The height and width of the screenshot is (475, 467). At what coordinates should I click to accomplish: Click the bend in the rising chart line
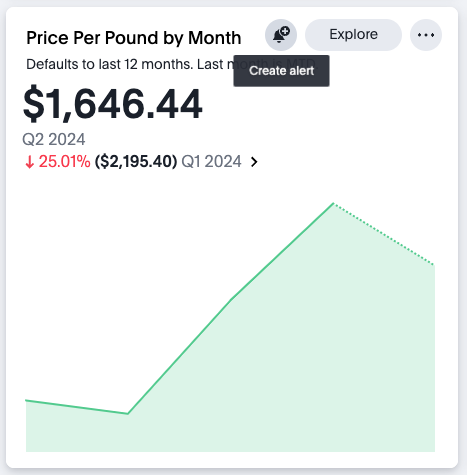pos(231,298)
